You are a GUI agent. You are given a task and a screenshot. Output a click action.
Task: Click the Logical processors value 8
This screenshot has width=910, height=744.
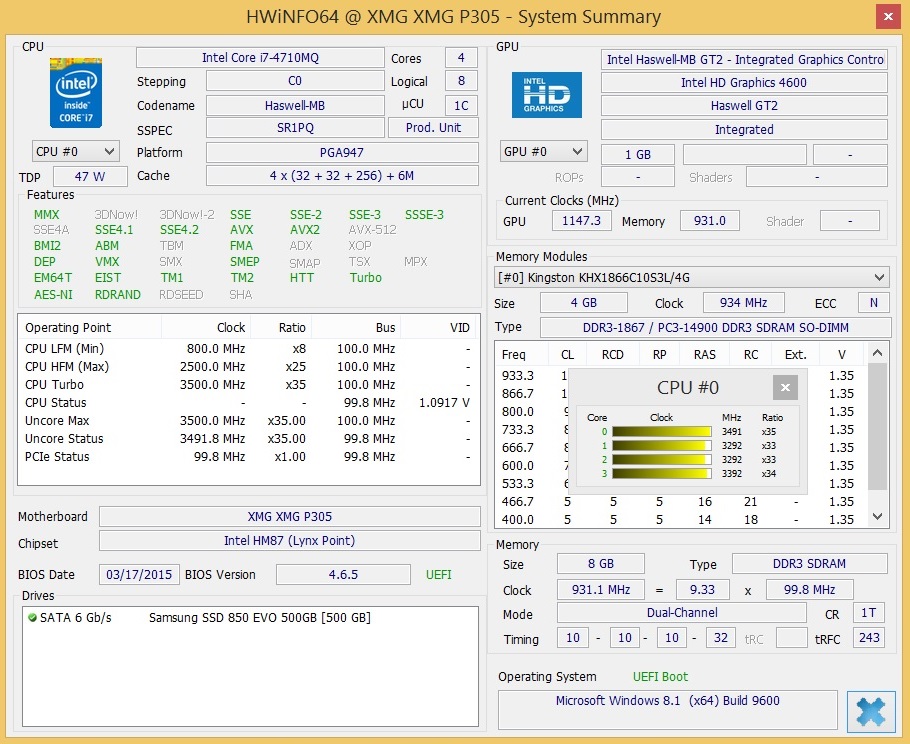point(461,81)
